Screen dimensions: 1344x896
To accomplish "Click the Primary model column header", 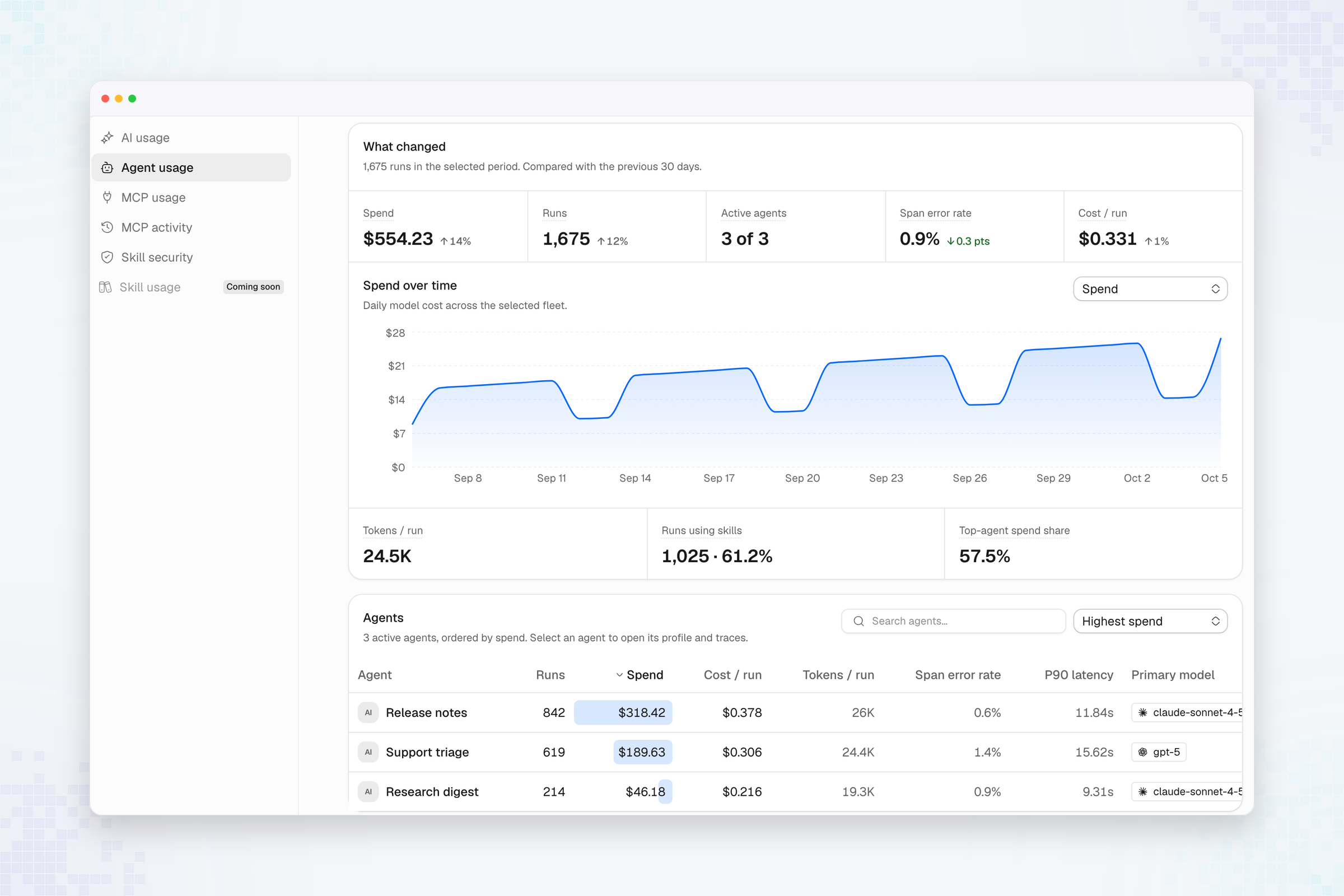I will coord(1173,675).
